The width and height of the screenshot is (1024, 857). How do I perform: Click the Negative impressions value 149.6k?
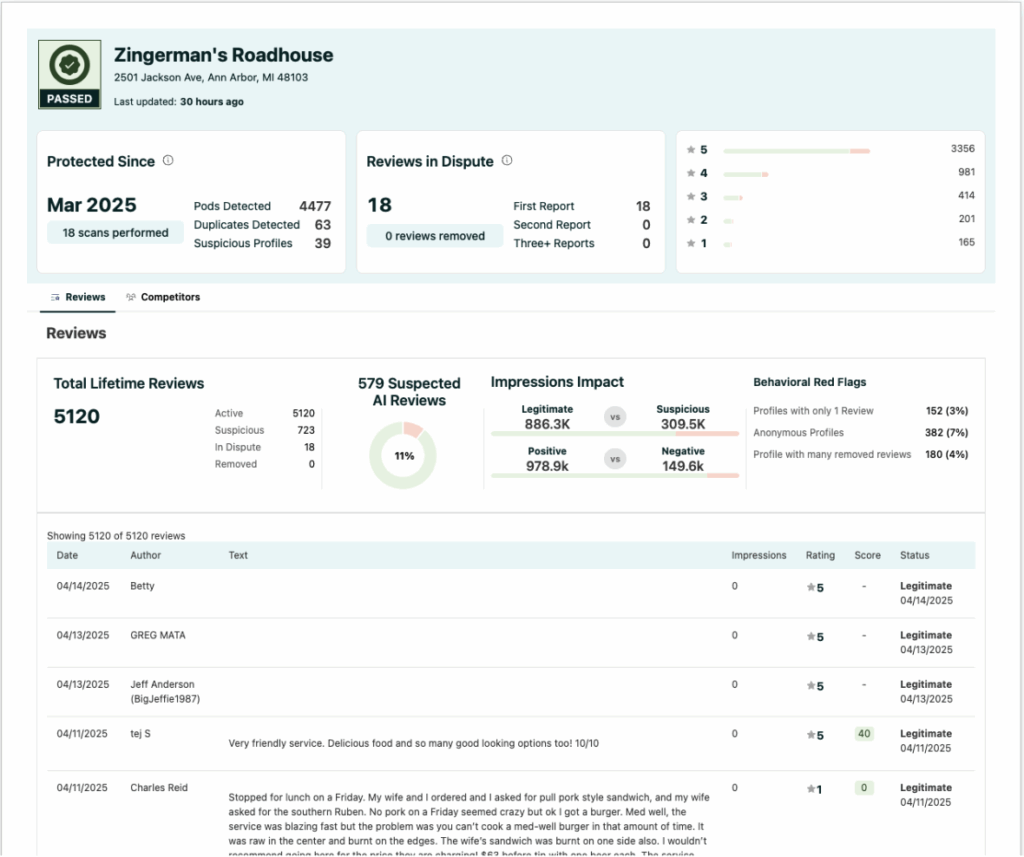pos(683,466)
